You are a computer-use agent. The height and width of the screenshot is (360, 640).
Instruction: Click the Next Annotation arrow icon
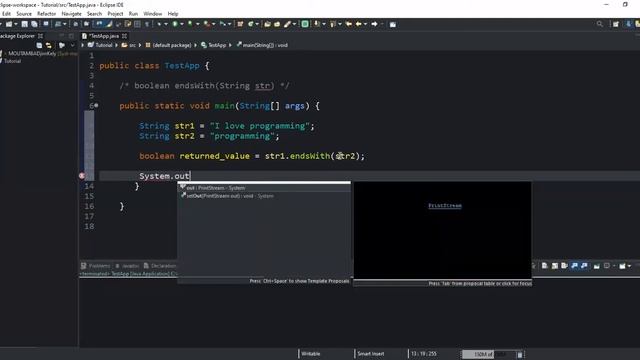tap(316, 24)
